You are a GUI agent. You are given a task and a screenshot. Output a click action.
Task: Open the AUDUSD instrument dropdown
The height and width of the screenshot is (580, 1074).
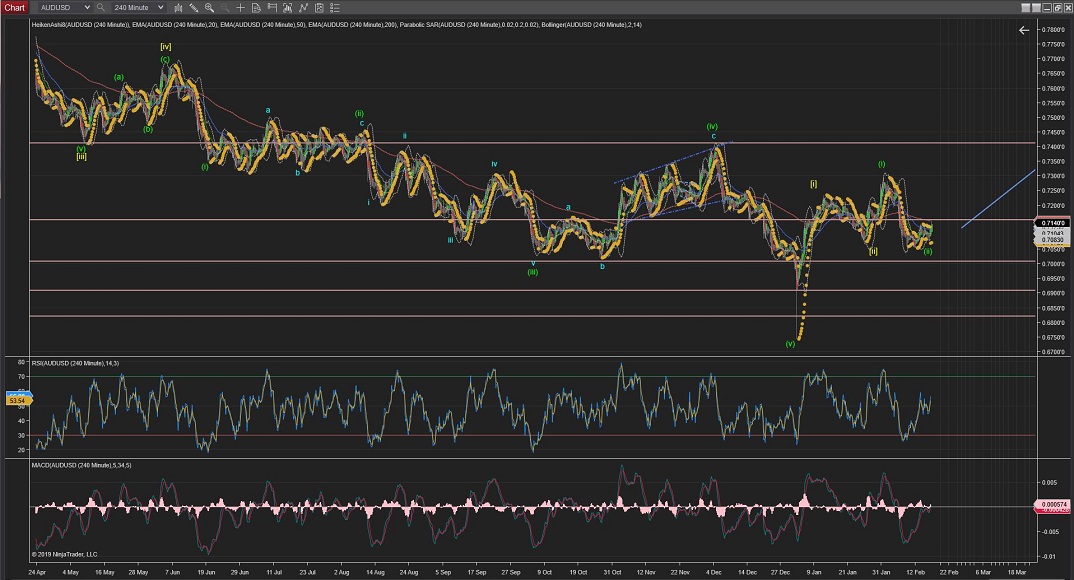click(x=66, y=8)
